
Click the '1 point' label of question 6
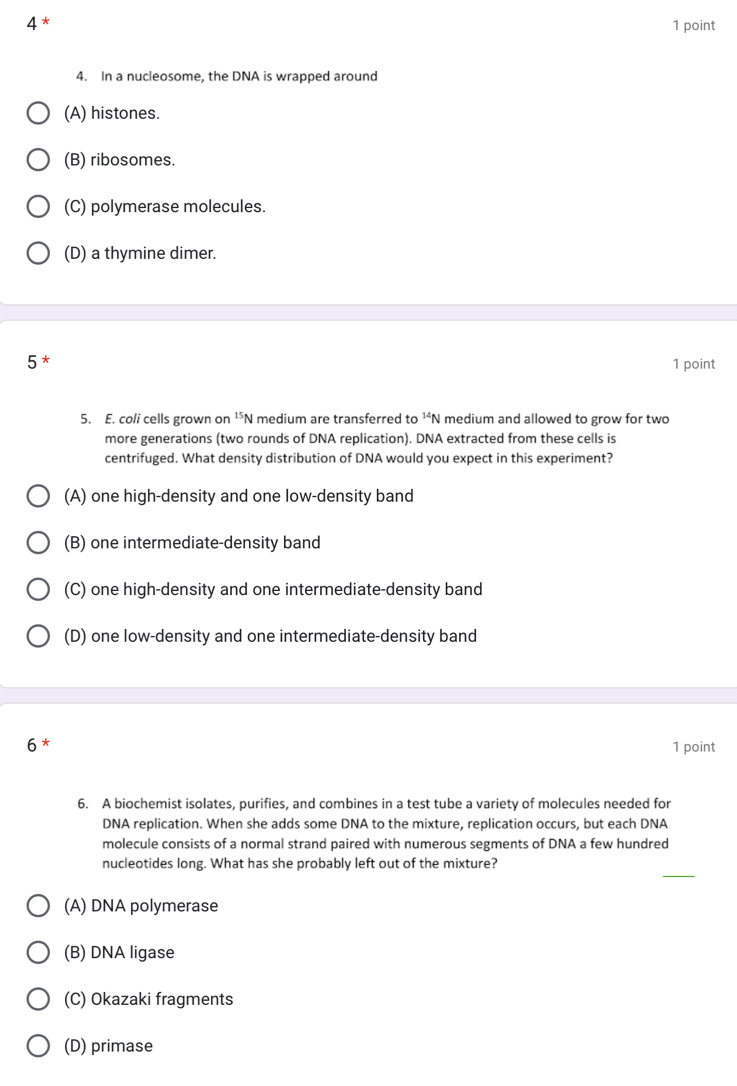pos(694,747)
